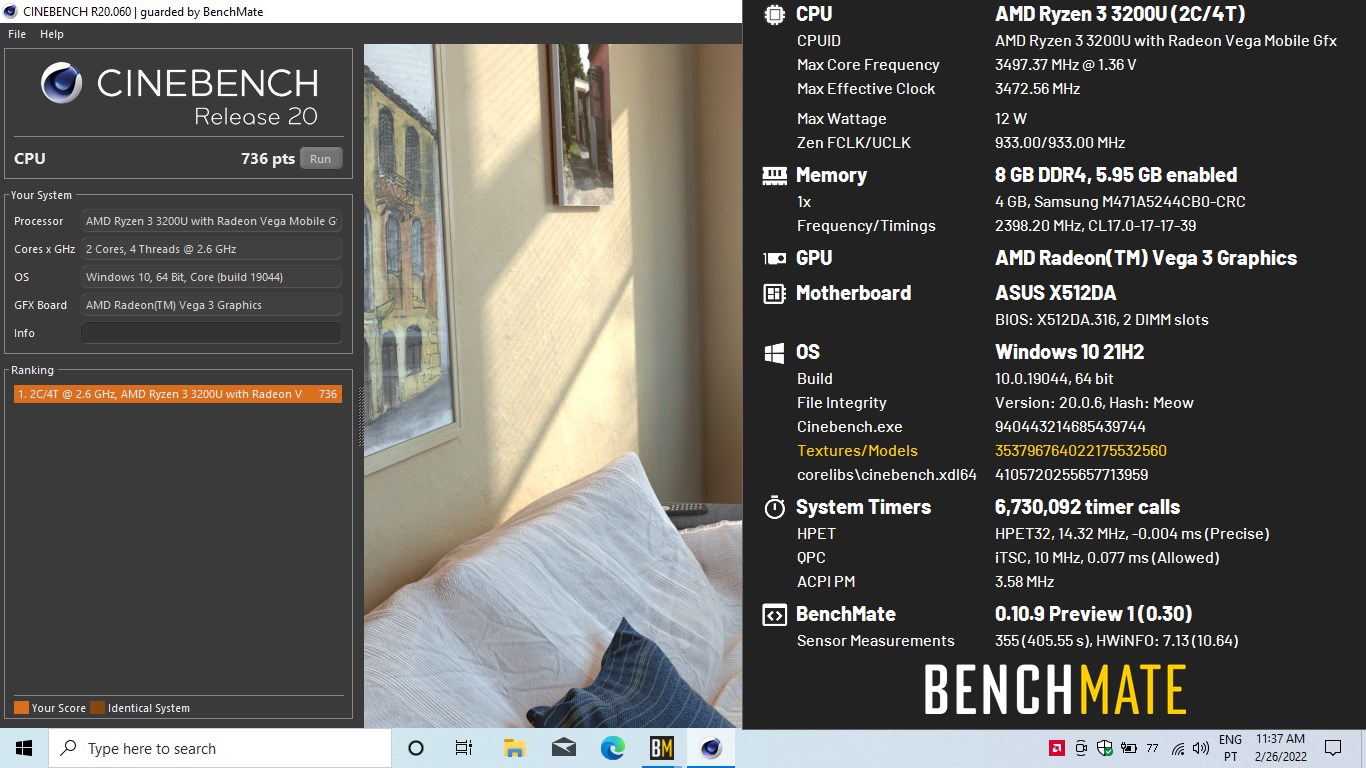
Task: Click the Cinebench logo sphere icon
Action: coord(62,83)
